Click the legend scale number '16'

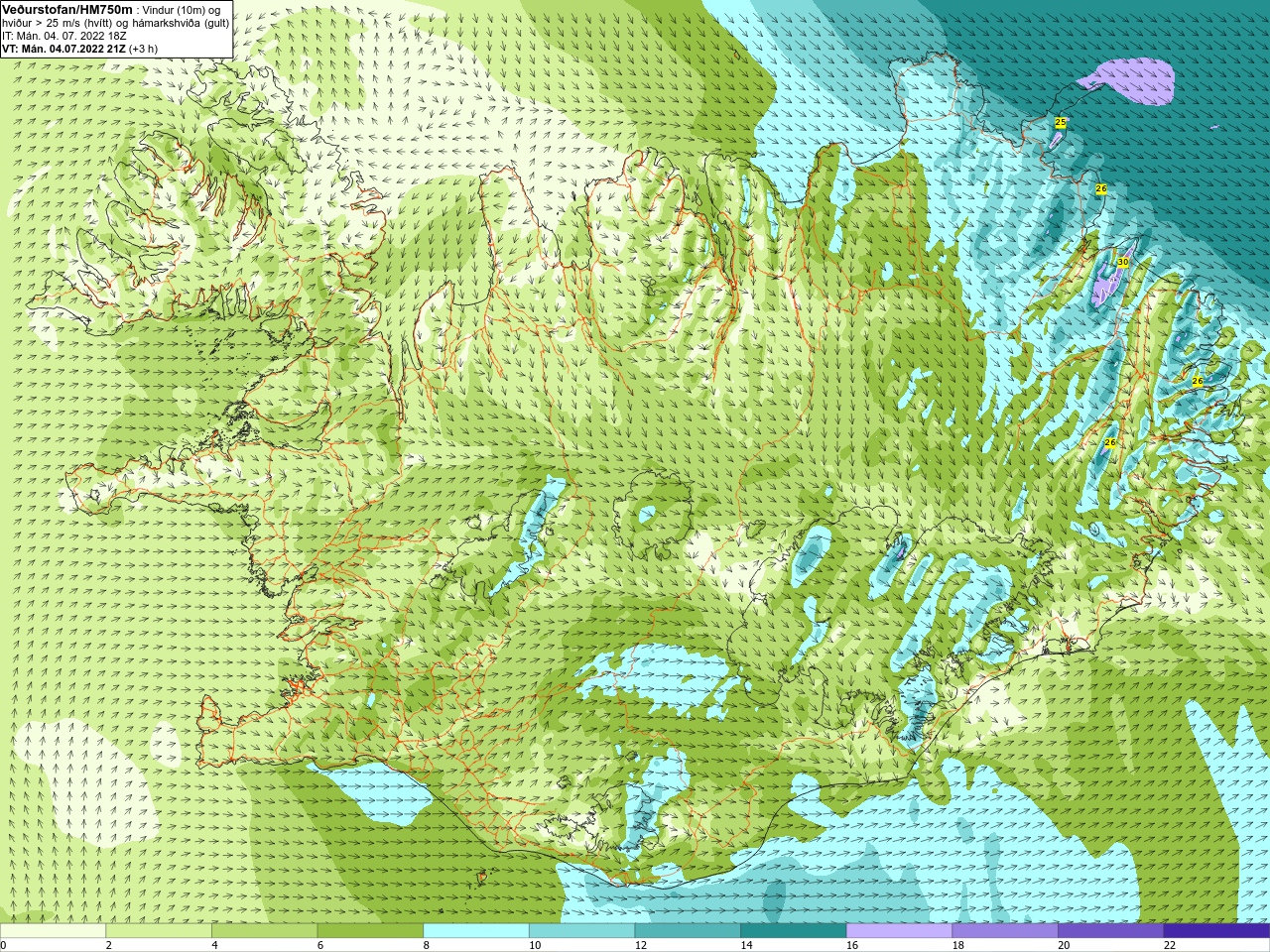tap(852, 945)
